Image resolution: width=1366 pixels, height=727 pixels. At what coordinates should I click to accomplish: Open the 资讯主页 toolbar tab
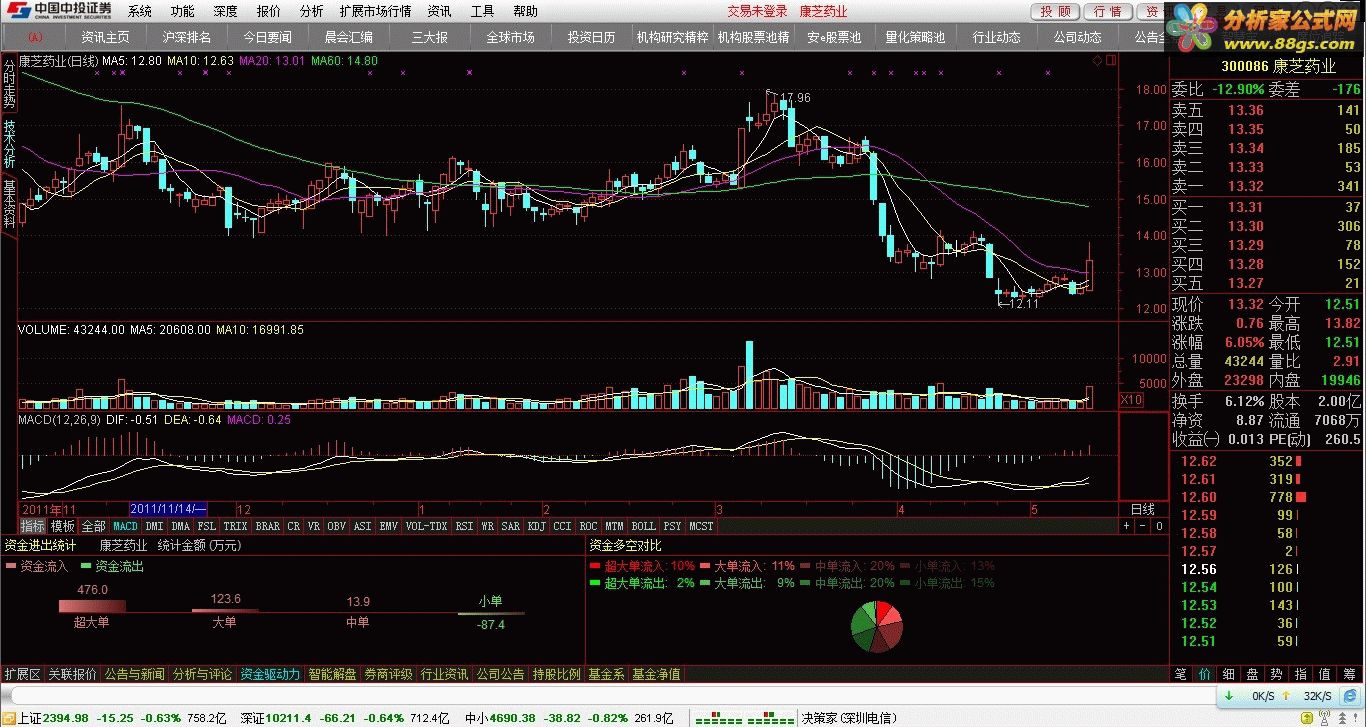coord(106,37)
